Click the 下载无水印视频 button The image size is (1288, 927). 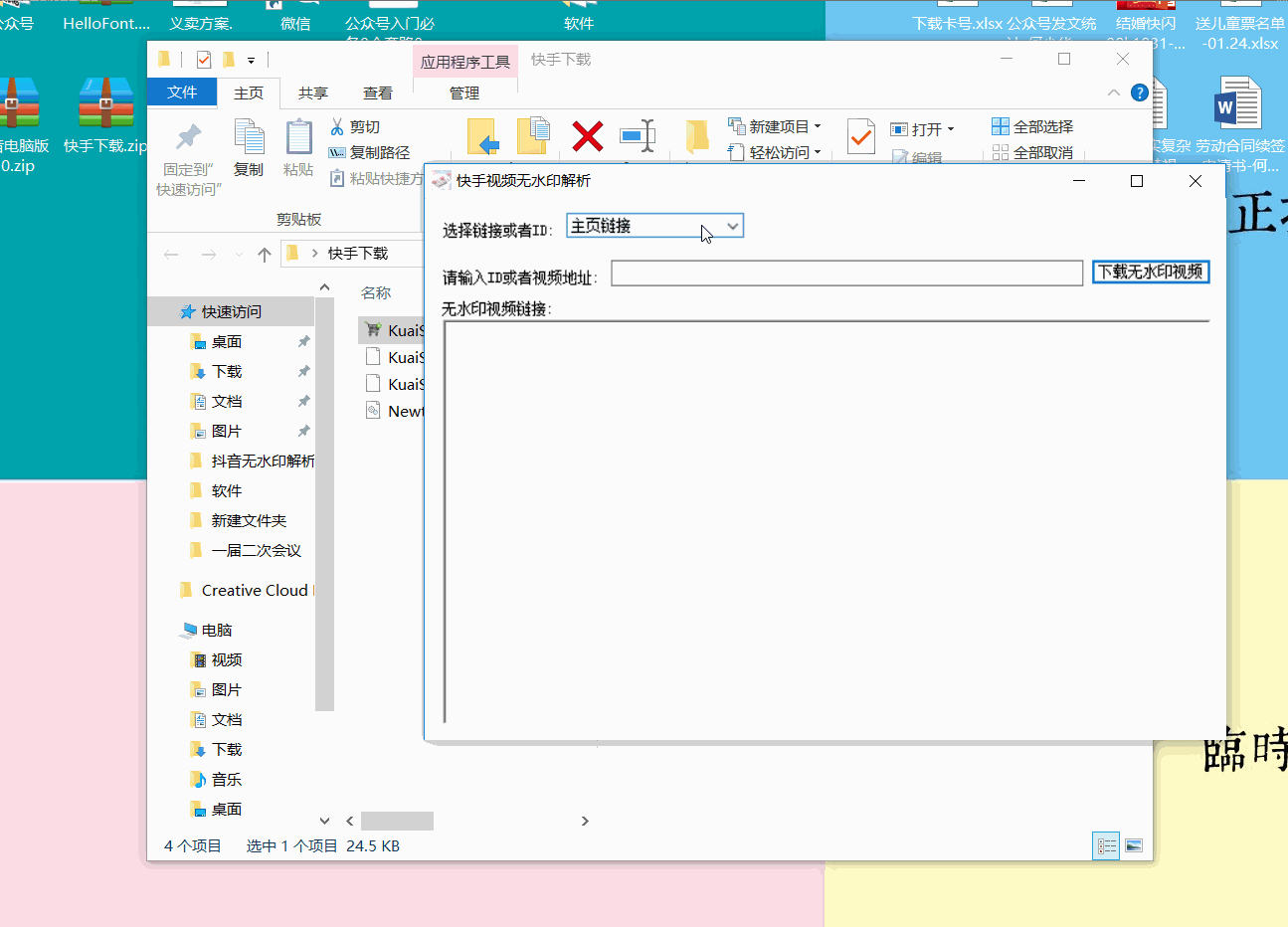click(x=1151, y=272)
